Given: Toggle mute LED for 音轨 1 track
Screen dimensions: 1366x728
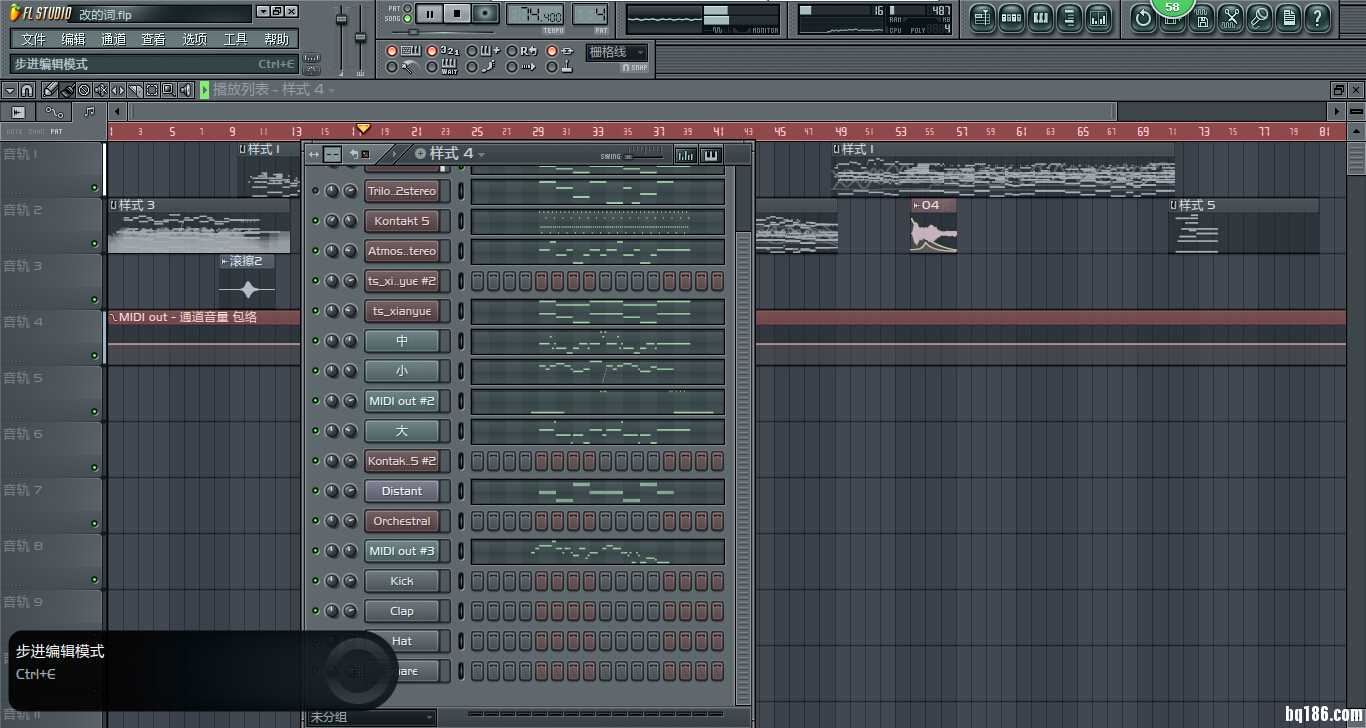Looking at the screenshot, I should [x=95, y=188].
